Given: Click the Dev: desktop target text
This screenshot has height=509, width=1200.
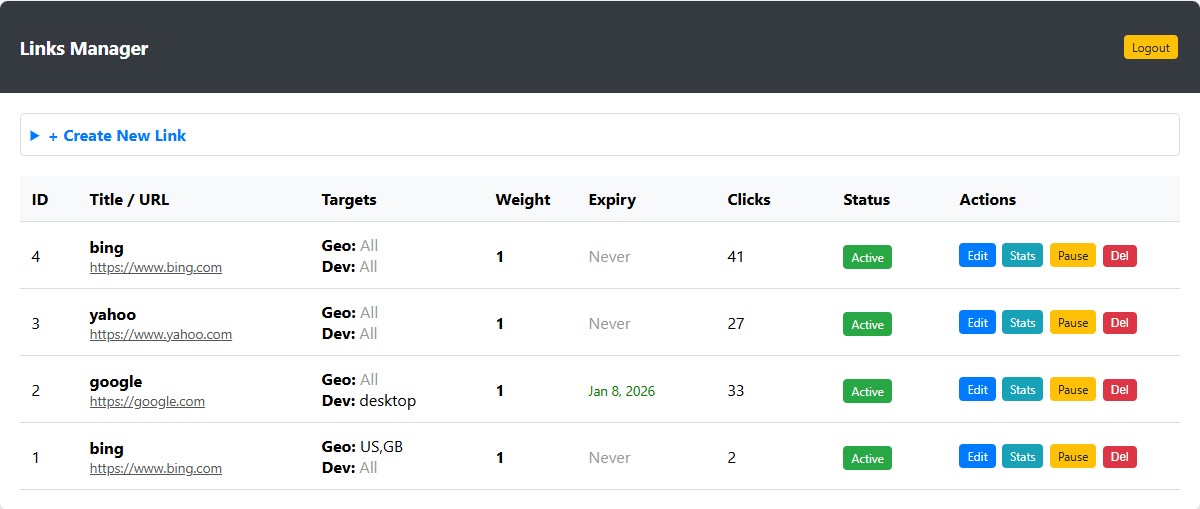Looking at the screenshot, I should pos(369,400).
